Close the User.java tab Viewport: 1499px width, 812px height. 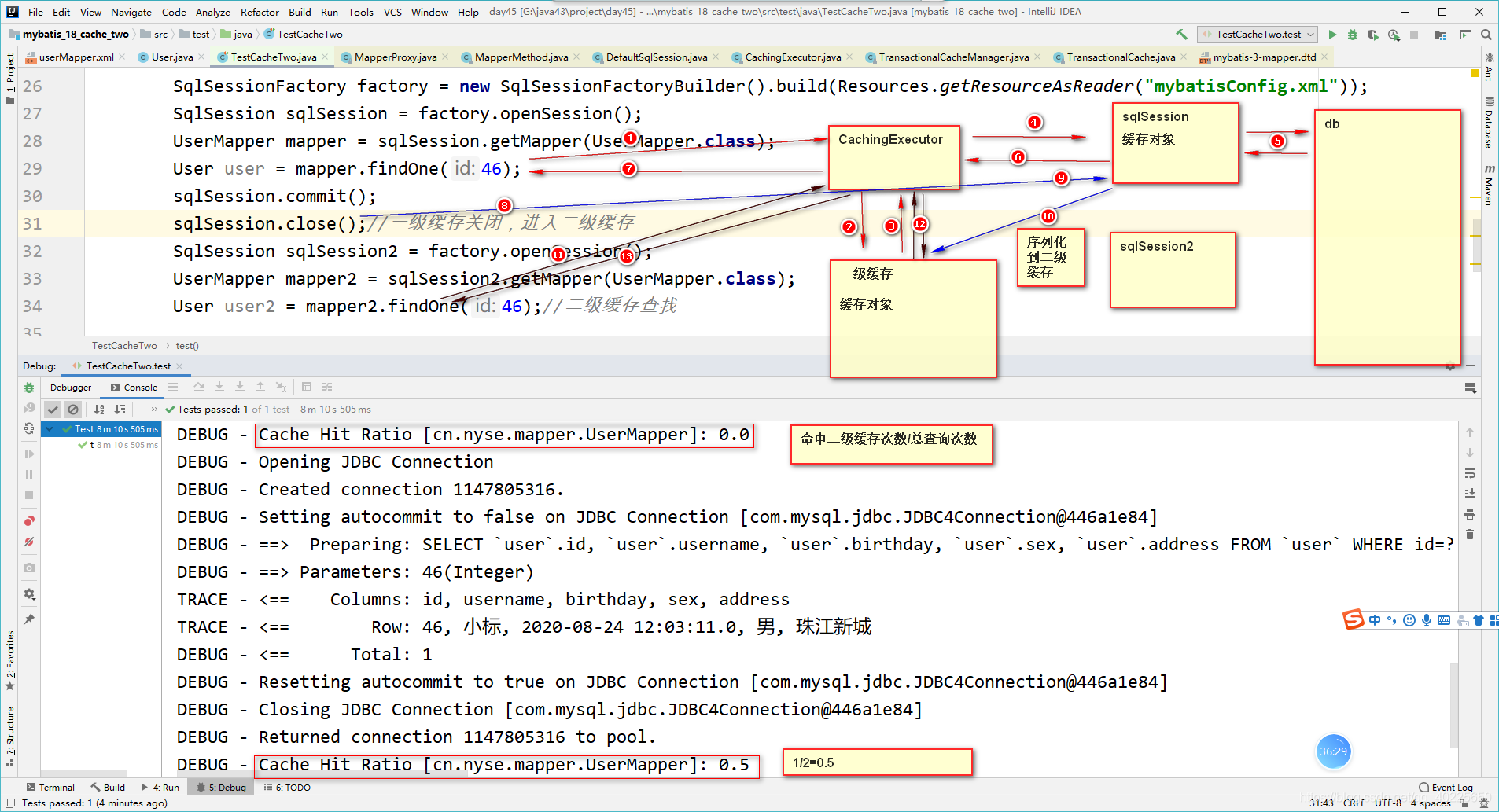pyautogui.click(x=201, y=57)
